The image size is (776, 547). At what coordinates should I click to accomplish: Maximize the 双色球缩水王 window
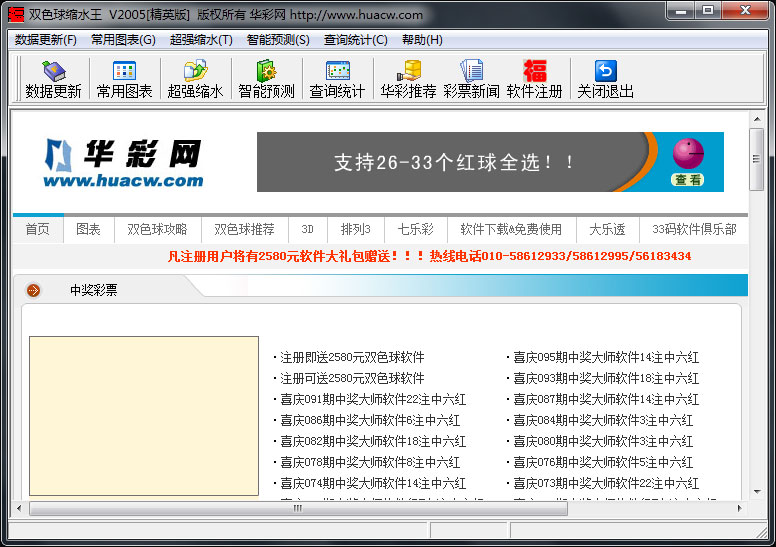tap(708, 11)
